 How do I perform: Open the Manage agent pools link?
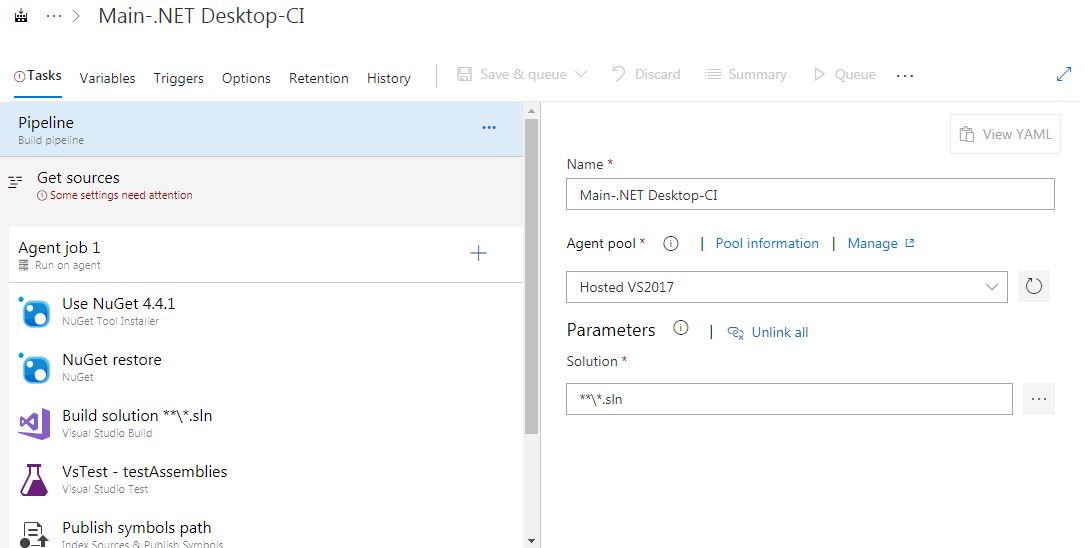pos(880,244)
